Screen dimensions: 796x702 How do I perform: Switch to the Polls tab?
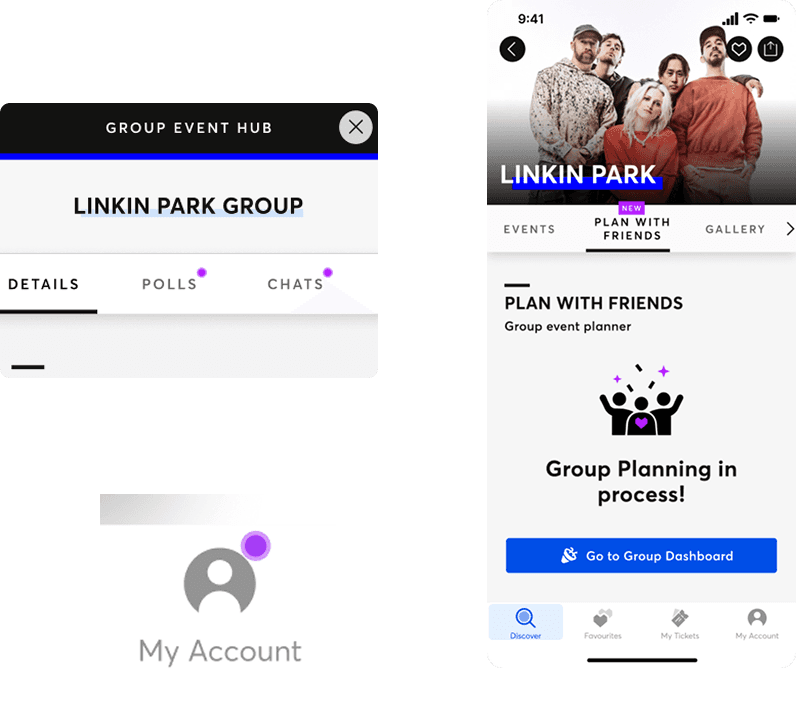[x=170, y=284]
